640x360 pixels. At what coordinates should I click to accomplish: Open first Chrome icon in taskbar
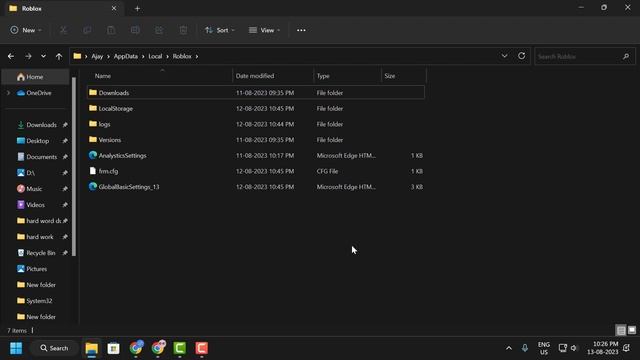click(x=136, y=348)
